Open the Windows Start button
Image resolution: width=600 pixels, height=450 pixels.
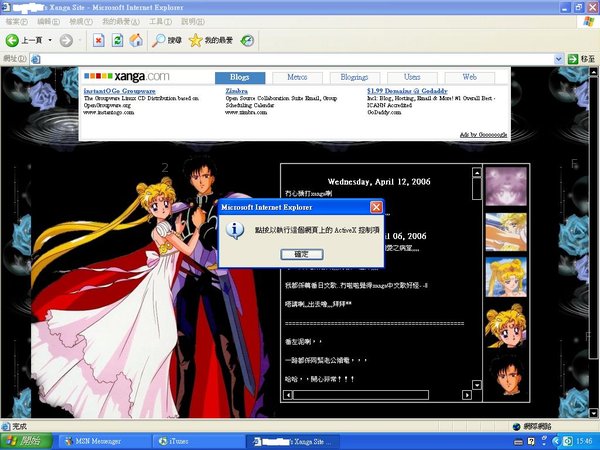[x=26, y=441]
